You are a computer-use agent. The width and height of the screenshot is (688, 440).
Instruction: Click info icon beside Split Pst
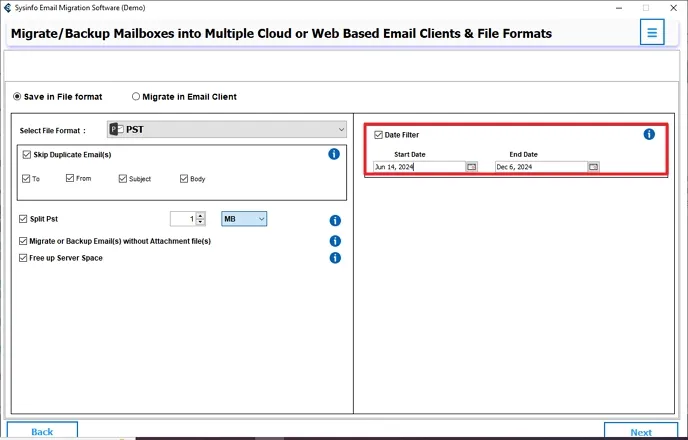click(x=335, y=220)
